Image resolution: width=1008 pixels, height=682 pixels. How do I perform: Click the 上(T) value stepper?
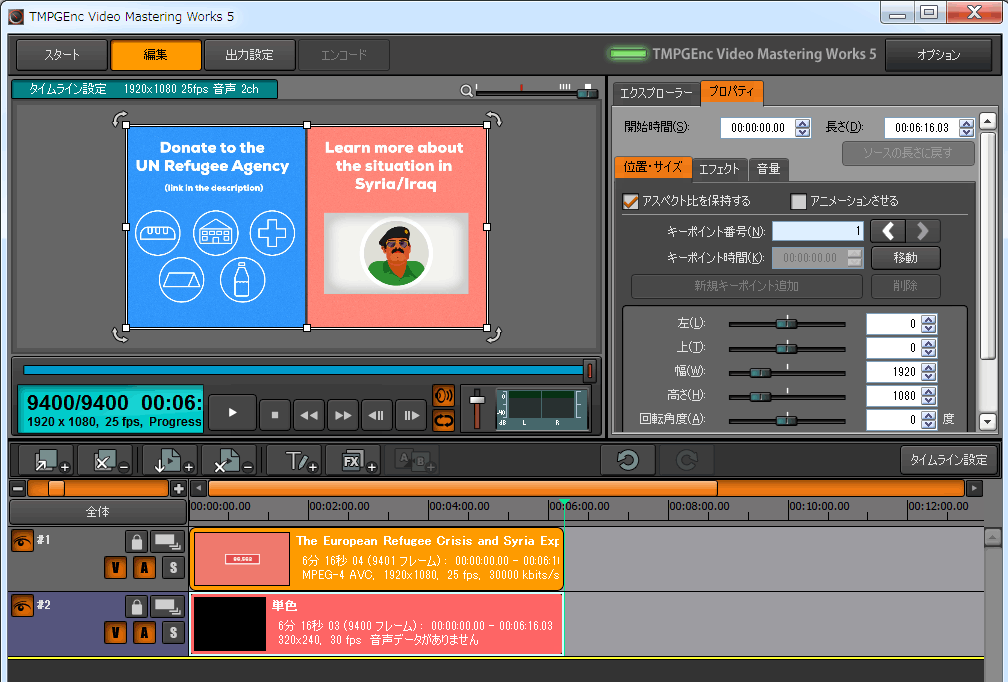pyautogui.click(x=928, y=348)
